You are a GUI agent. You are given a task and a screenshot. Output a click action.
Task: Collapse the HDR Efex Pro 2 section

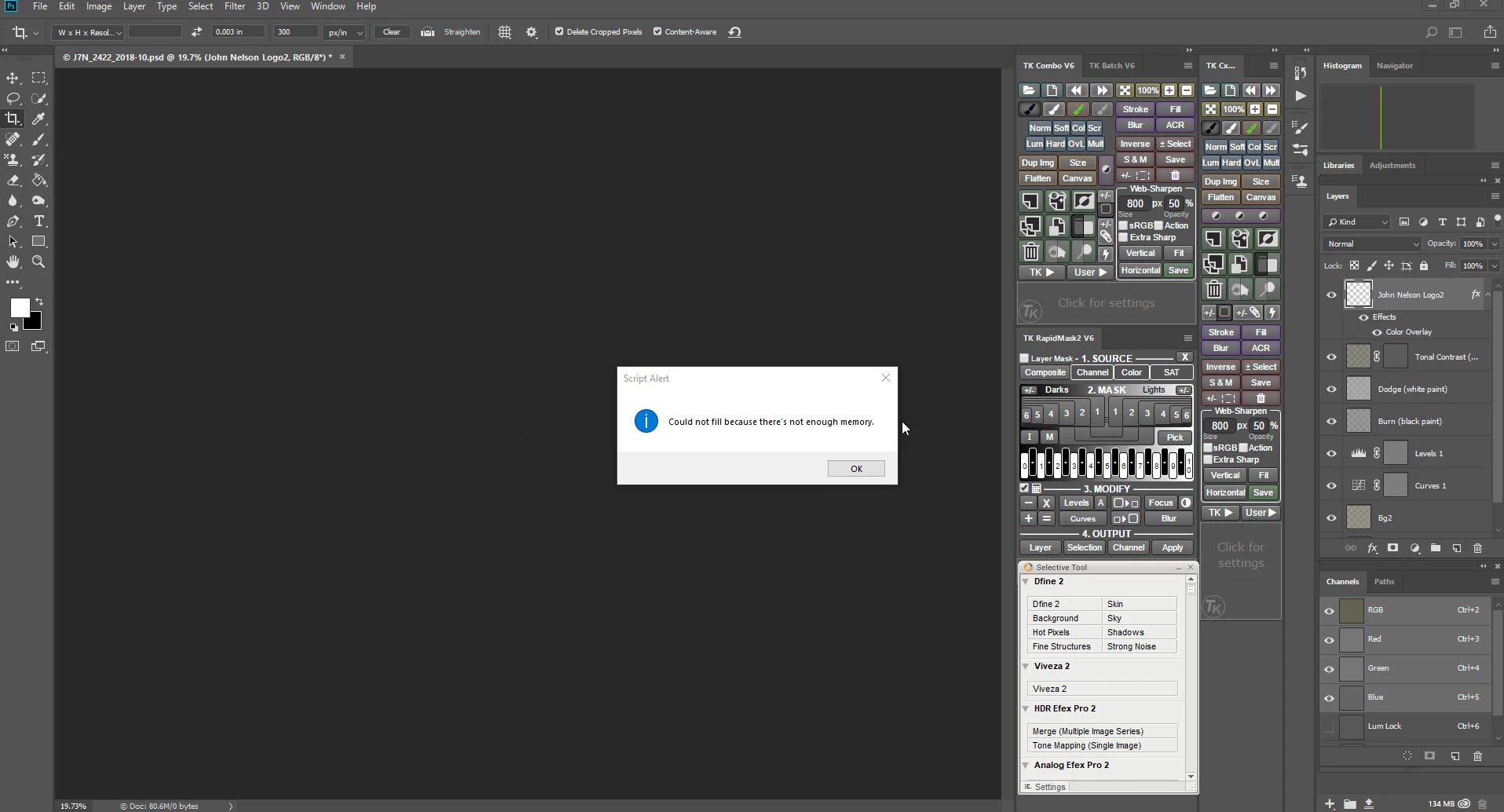[x=1026, y=709]
